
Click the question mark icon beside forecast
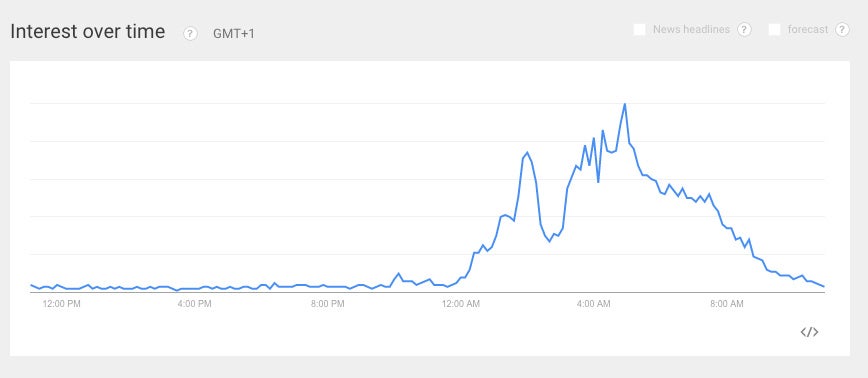pyautogui.click(x=842, y=29)
